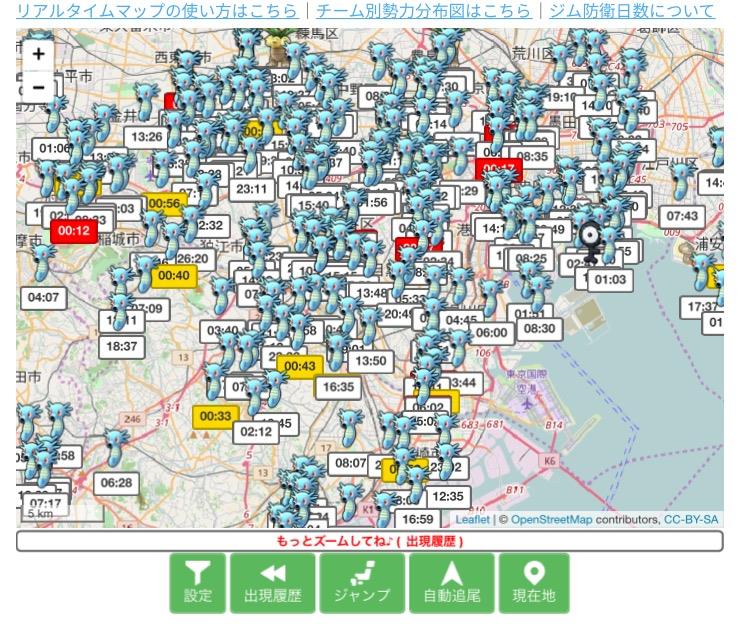Open the OpenStreetMap attribution link
The width and height of the screenshot is (750, 633).
click(551, 519)
